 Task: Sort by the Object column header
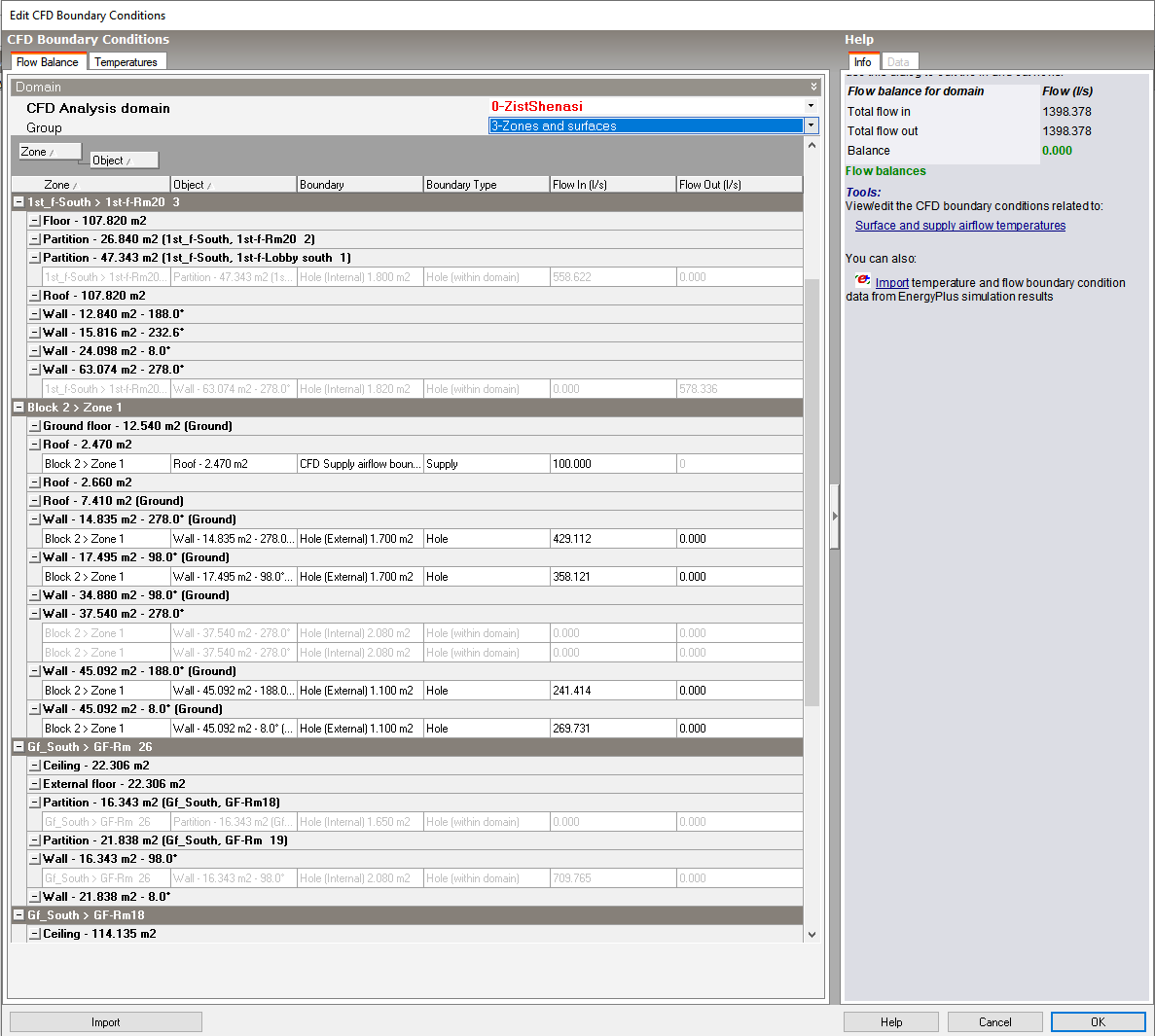(x=234, y=185)
